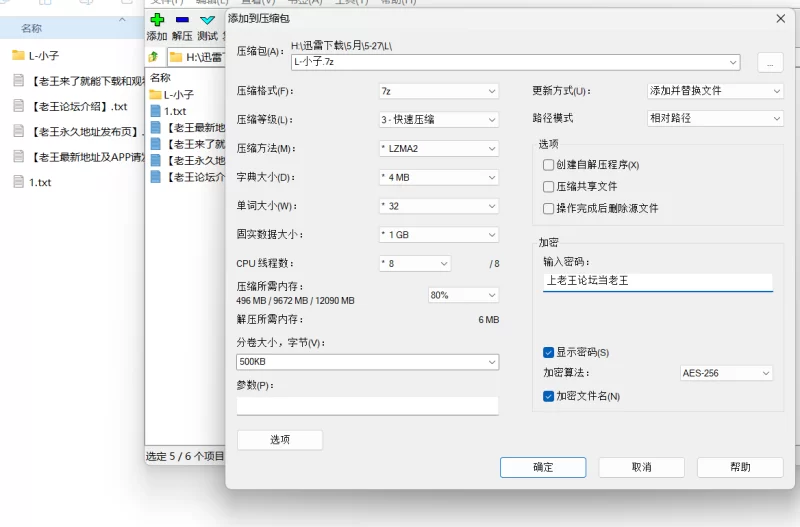This screenshot has width=800, height=527.
Task: Open the 加密算法 AES-256 dropdown
Action: pyautogui.click(x=725, y=373)
